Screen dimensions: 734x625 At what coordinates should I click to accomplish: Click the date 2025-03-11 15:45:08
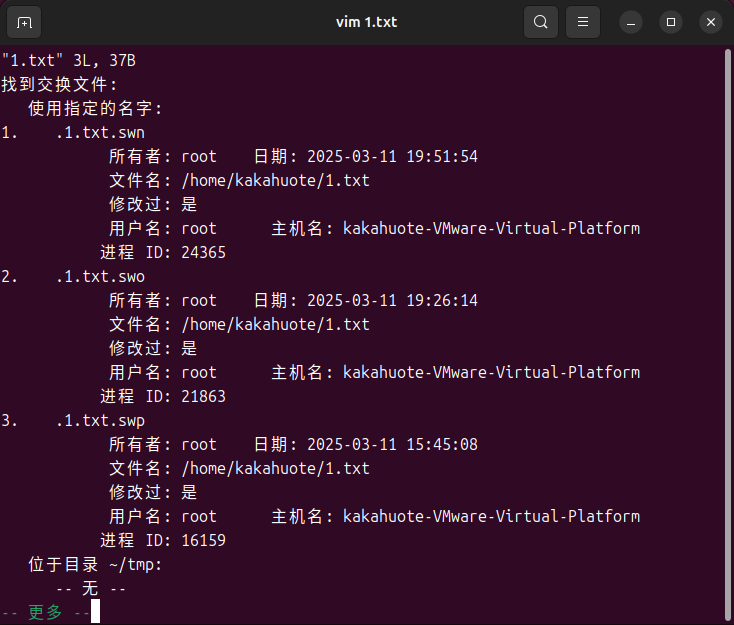(392, 445)
